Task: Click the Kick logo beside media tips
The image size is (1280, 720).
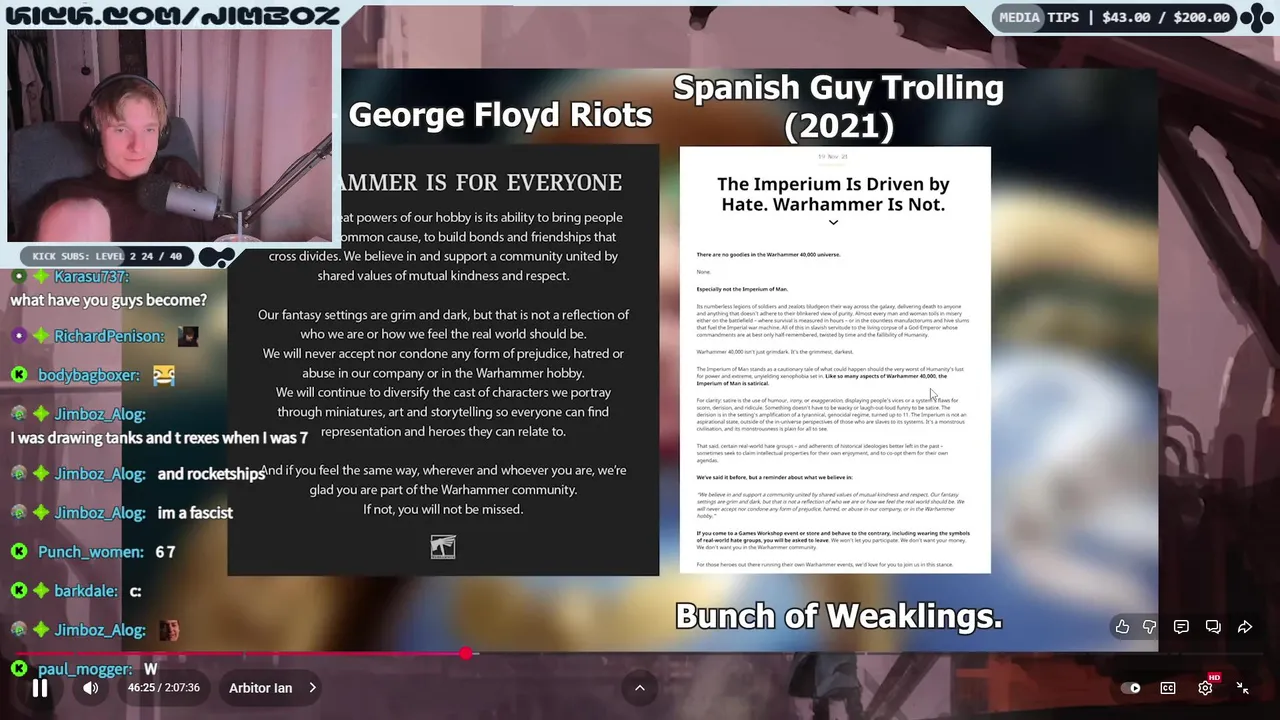Action: coord(1257,17)
